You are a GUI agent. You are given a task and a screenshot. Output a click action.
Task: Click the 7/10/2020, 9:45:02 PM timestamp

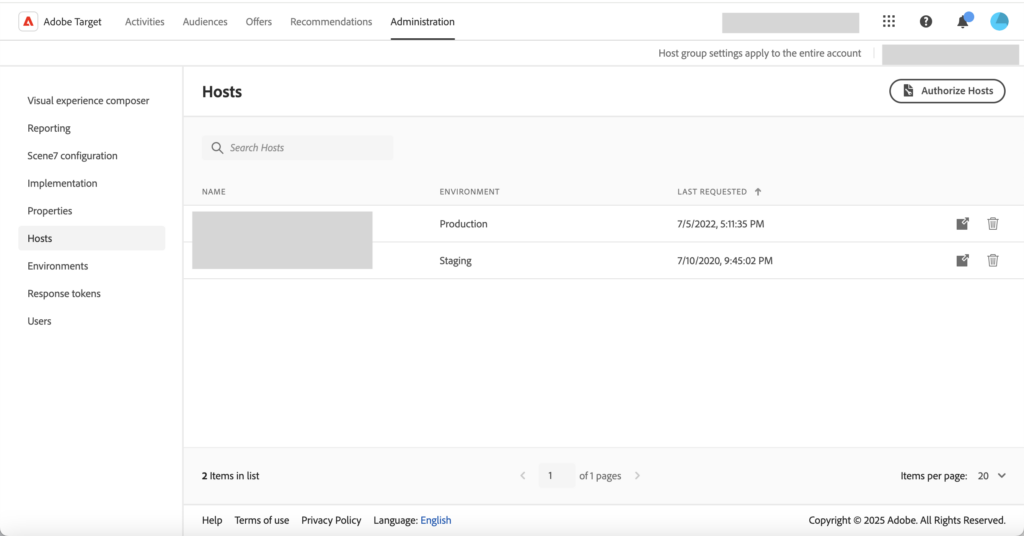point(725,260)
